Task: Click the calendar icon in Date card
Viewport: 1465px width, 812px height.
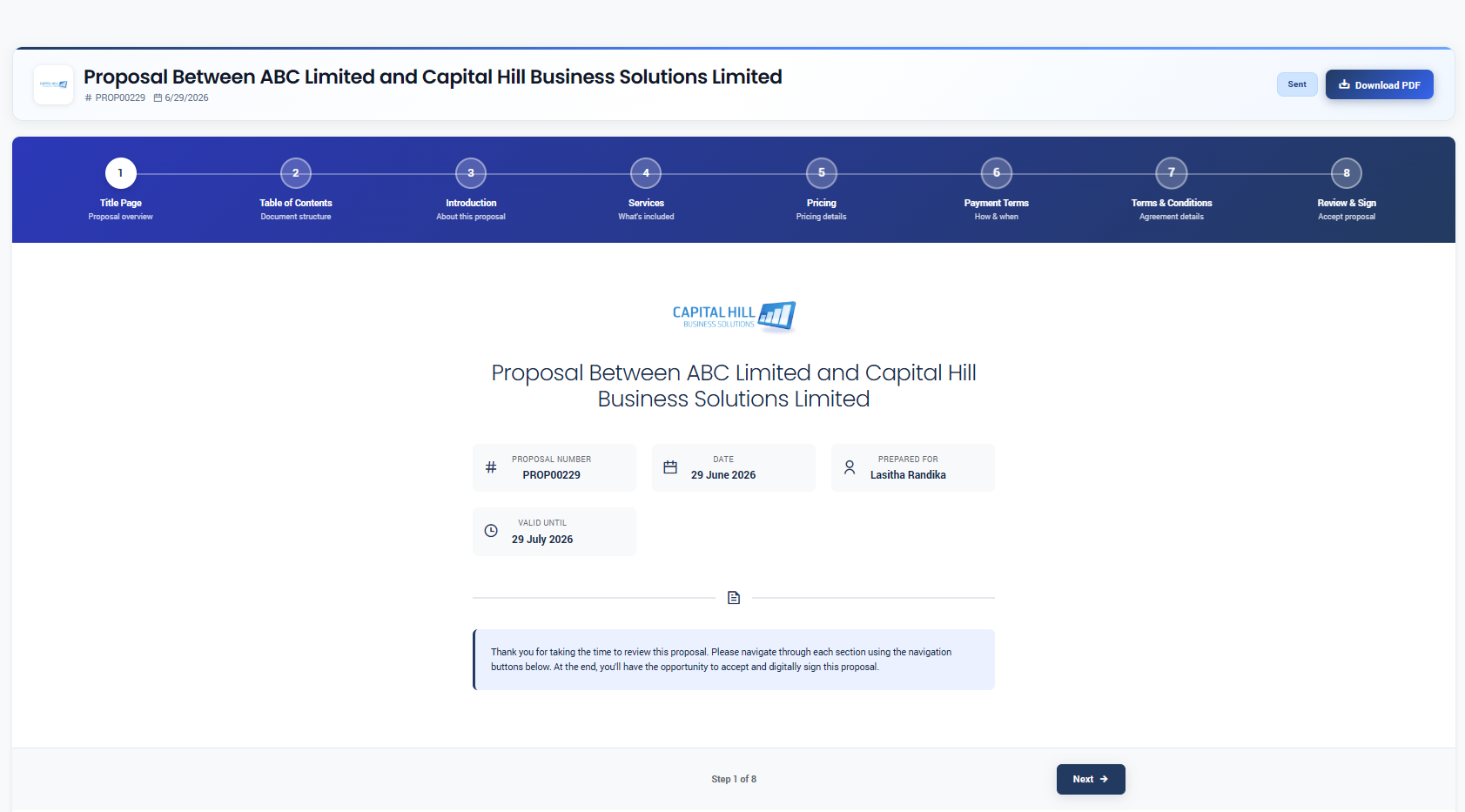Action: 670,467
